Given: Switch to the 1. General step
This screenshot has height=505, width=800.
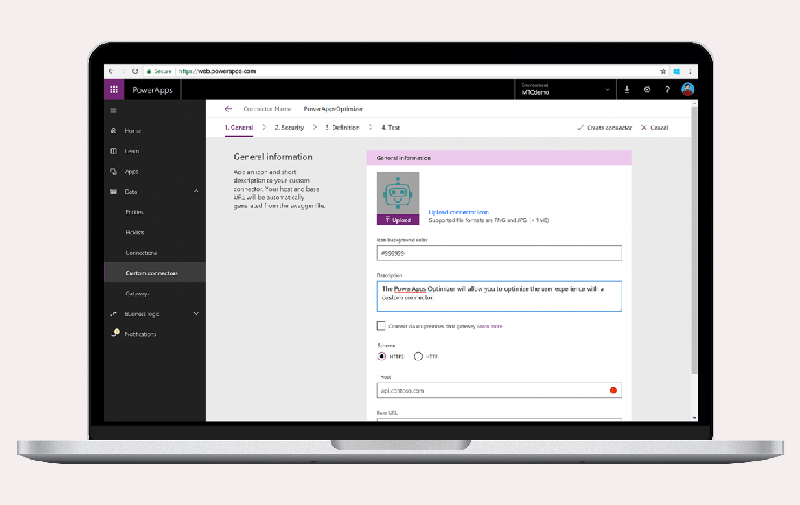Looking at the screenshot, I should pyautogui.click(x=239, y=128).
